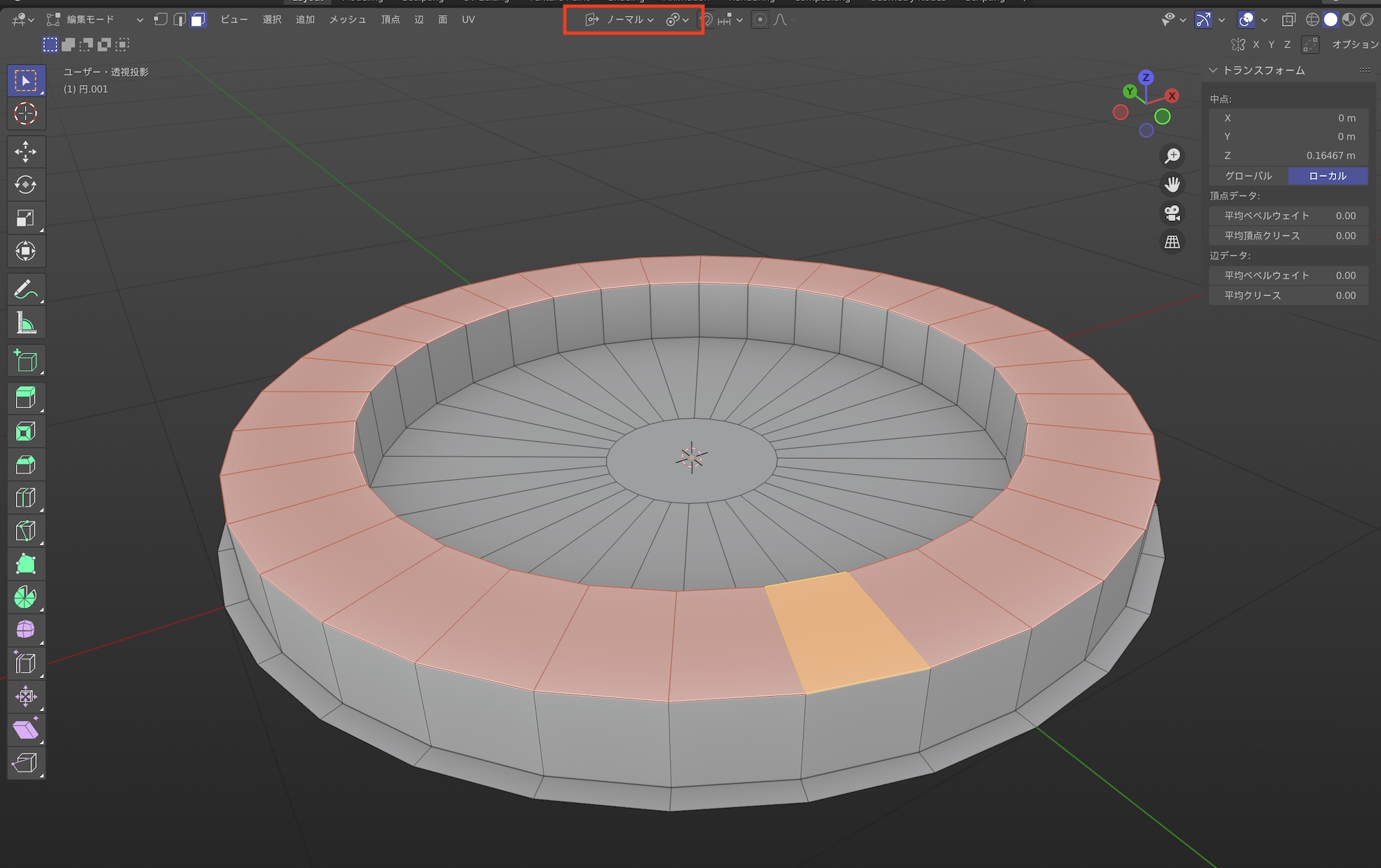
Task: Click the ローカル button
Action: [x=1327, y=176]
